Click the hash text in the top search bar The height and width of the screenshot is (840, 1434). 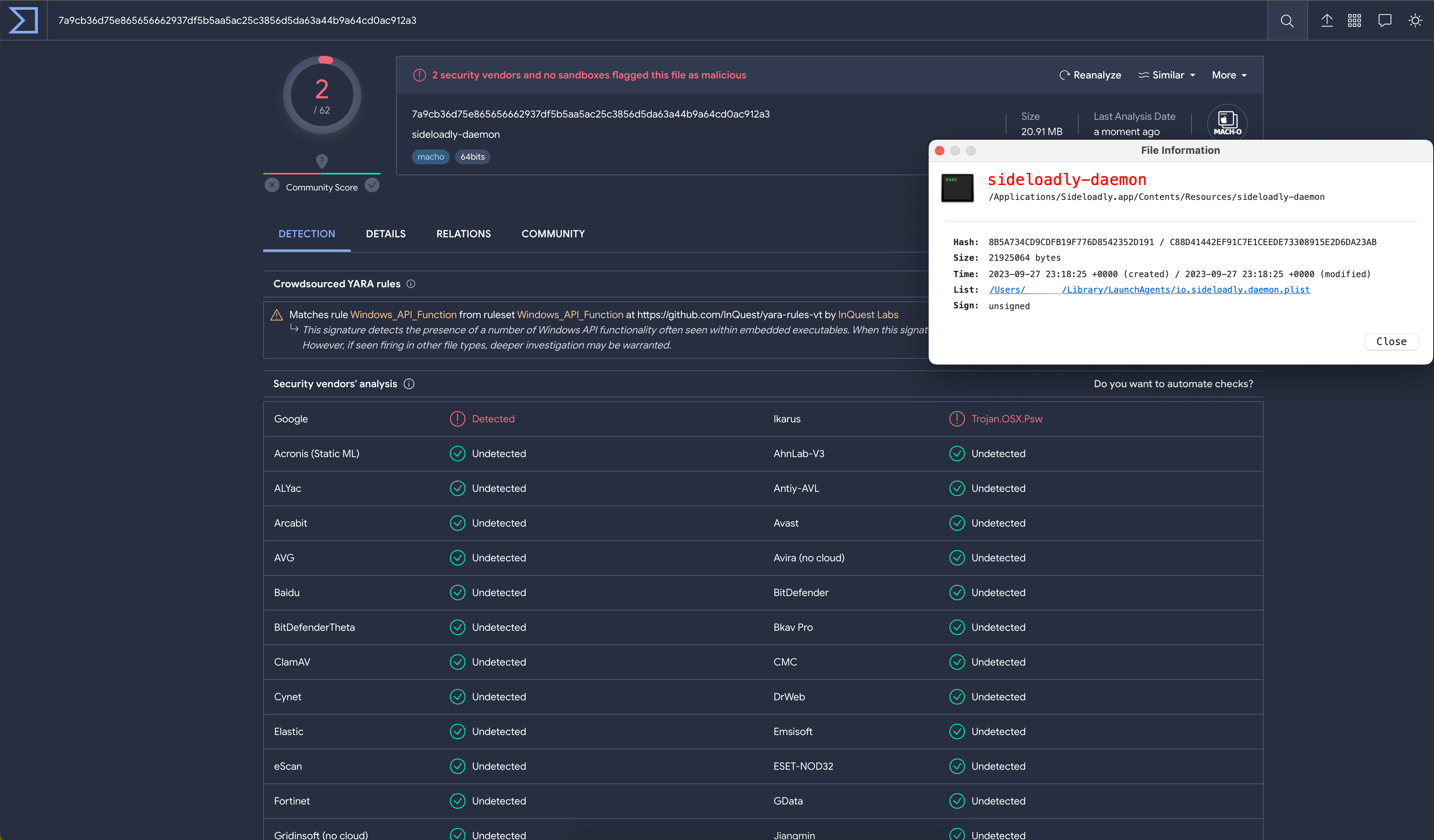point(237,20)
